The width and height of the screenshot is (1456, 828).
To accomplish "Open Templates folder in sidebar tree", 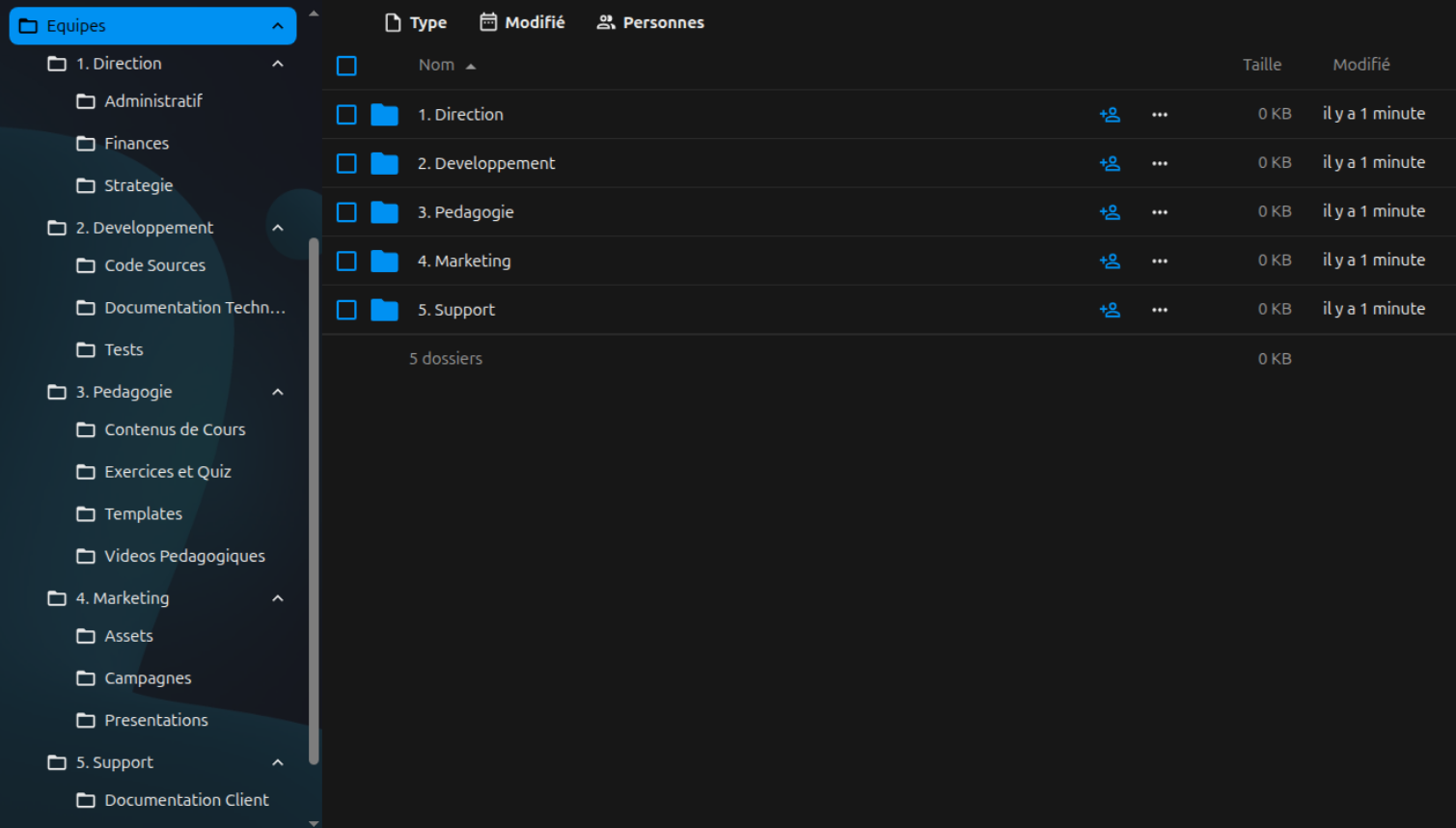I will point(143,514).
